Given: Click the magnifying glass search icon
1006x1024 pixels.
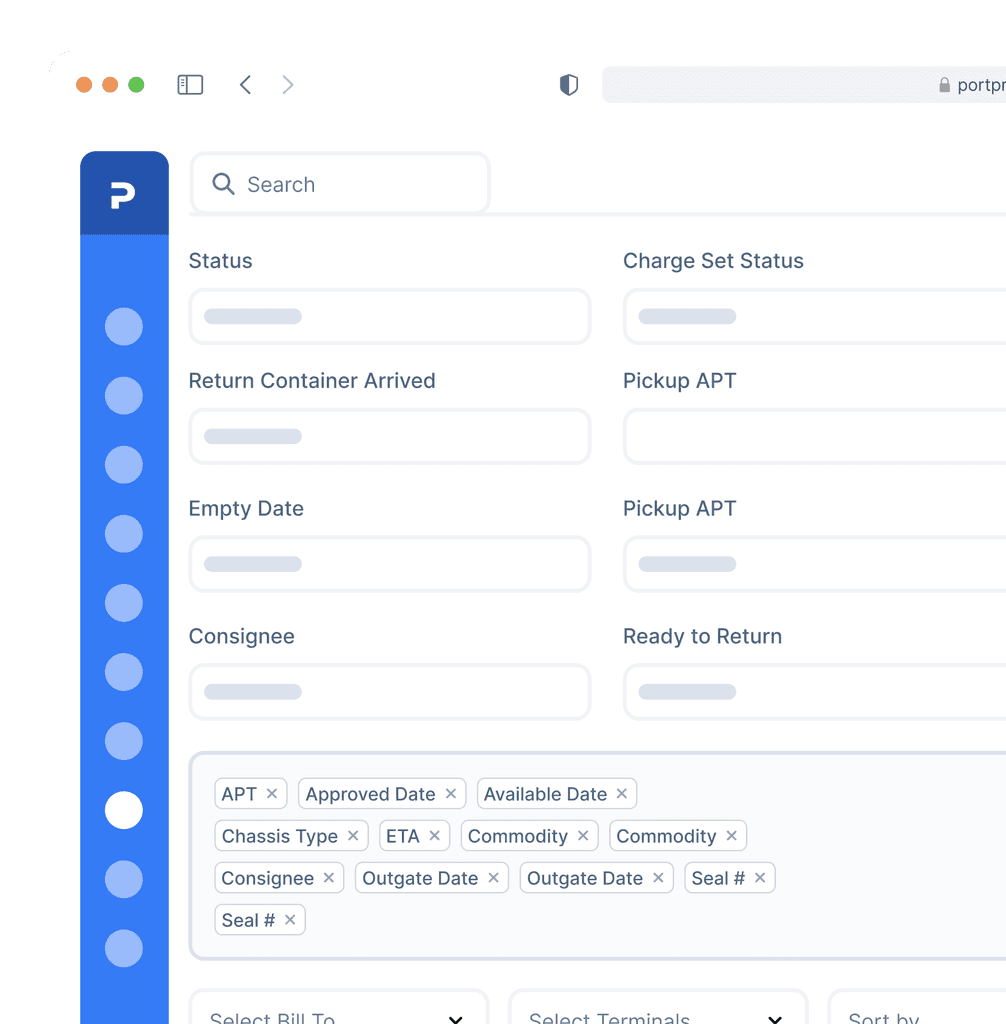Looking at the screenshot, I should tap(223, 184).
